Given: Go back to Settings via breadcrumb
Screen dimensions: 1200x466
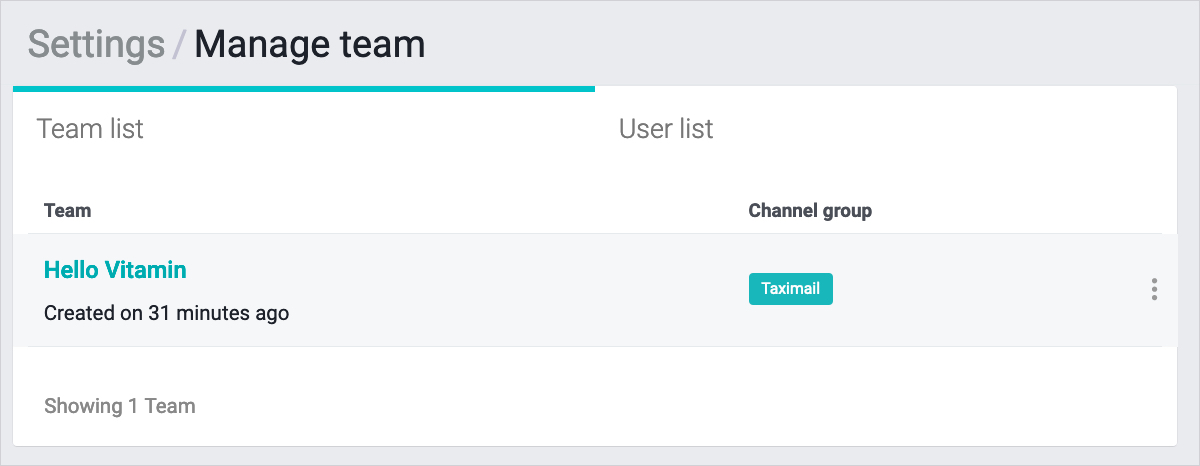Looking at the screenshot, I should click(x=96, y=45).
